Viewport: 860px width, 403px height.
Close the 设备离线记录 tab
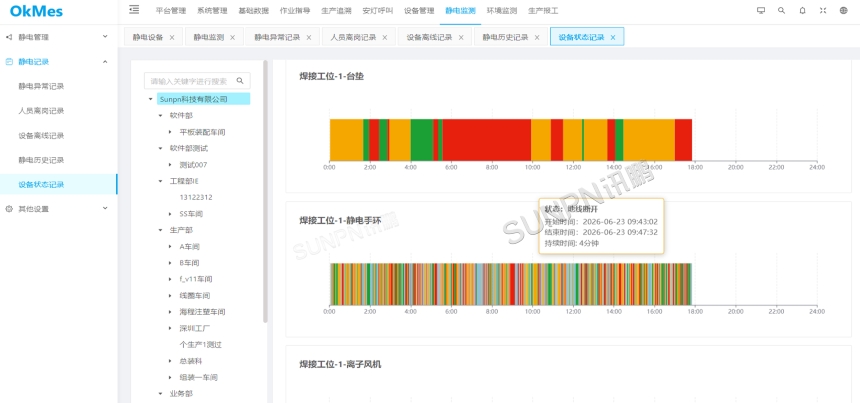tap(461, 37)
